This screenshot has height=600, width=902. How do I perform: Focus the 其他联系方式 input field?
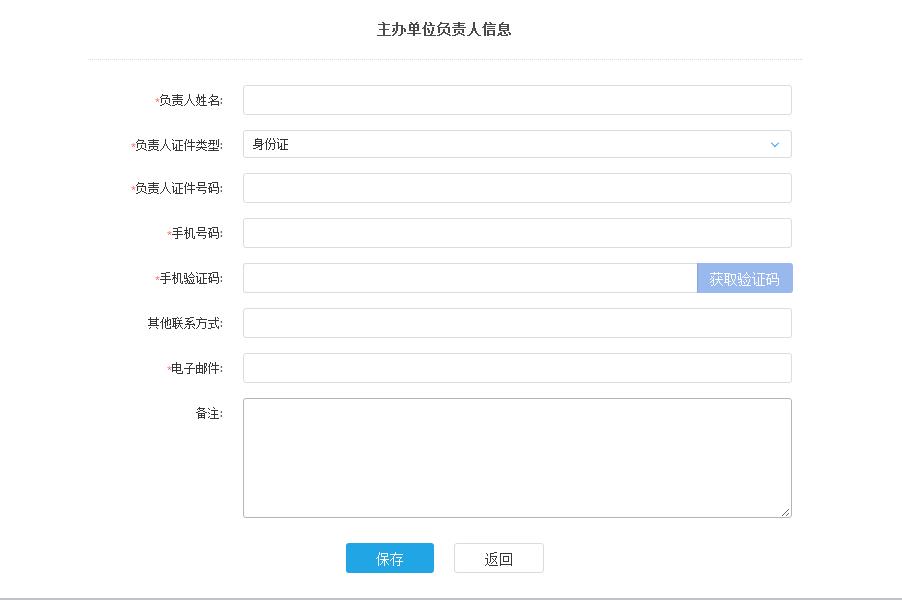[x=516, y=323]
